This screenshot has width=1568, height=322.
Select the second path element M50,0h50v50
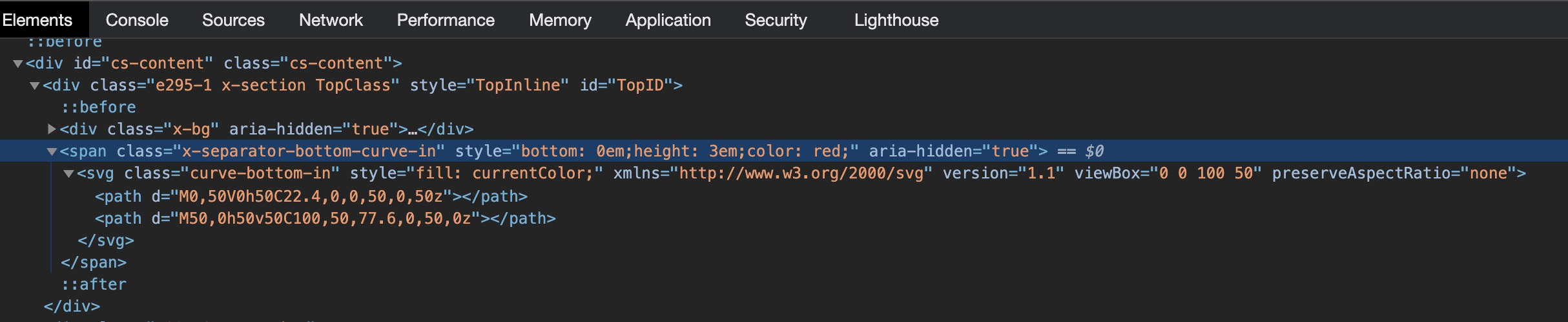tap(325, 219)
